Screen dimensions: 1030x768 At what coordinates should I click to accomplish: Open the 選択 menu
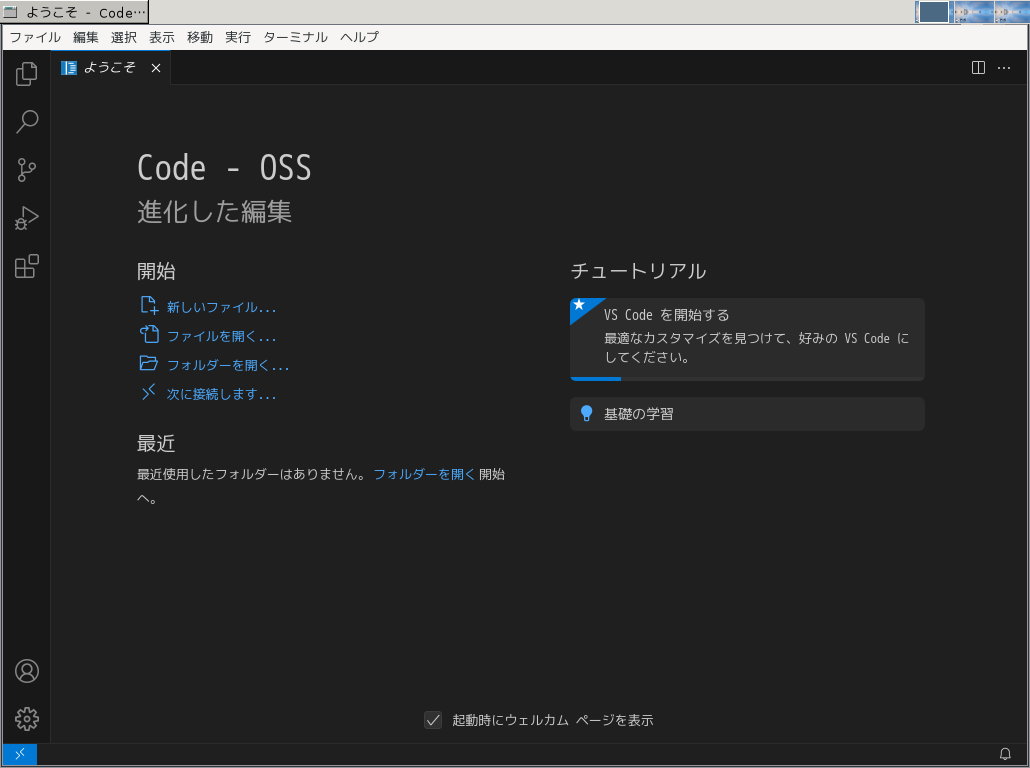pyautogui.click(x=123, y=37)
